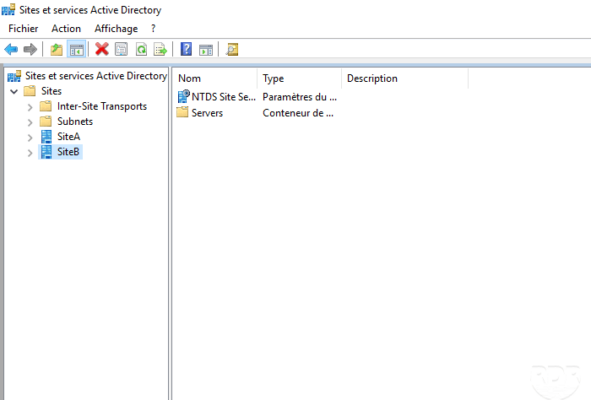
Task: Open the Fichier menu
Action: click(23, 29)
